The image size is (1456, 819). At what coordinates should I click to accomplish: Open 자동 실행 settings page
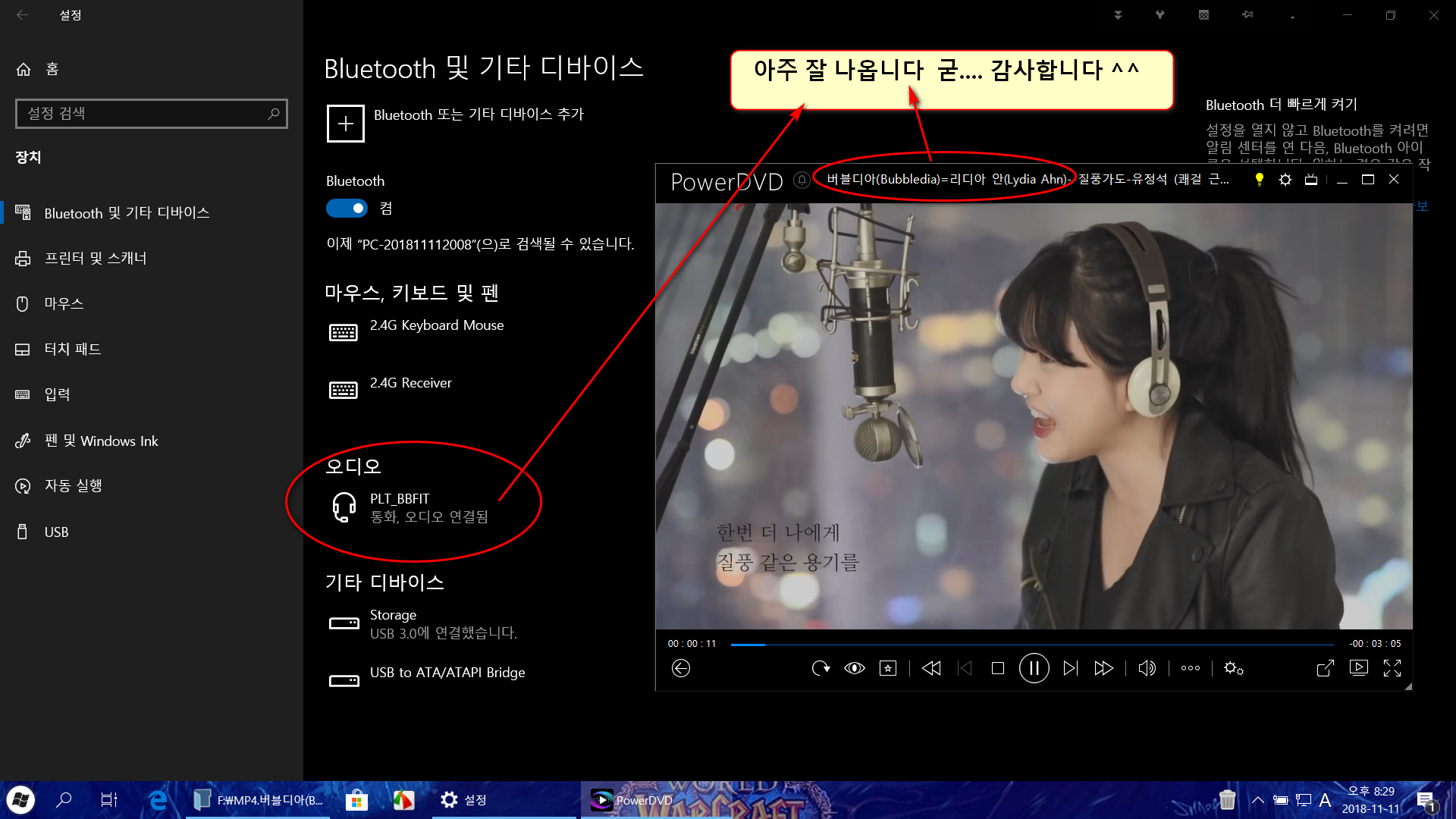click(152, 486)
